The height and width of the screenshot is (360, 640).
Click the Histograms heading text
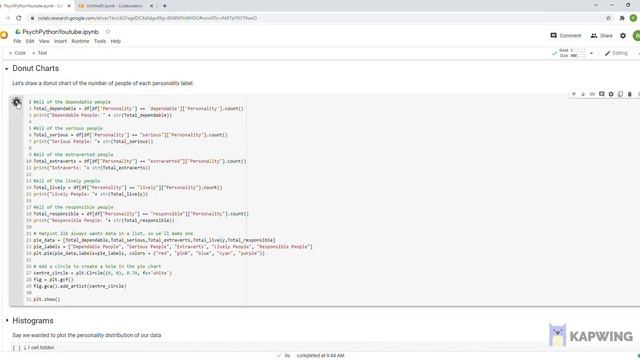(33, 321)
